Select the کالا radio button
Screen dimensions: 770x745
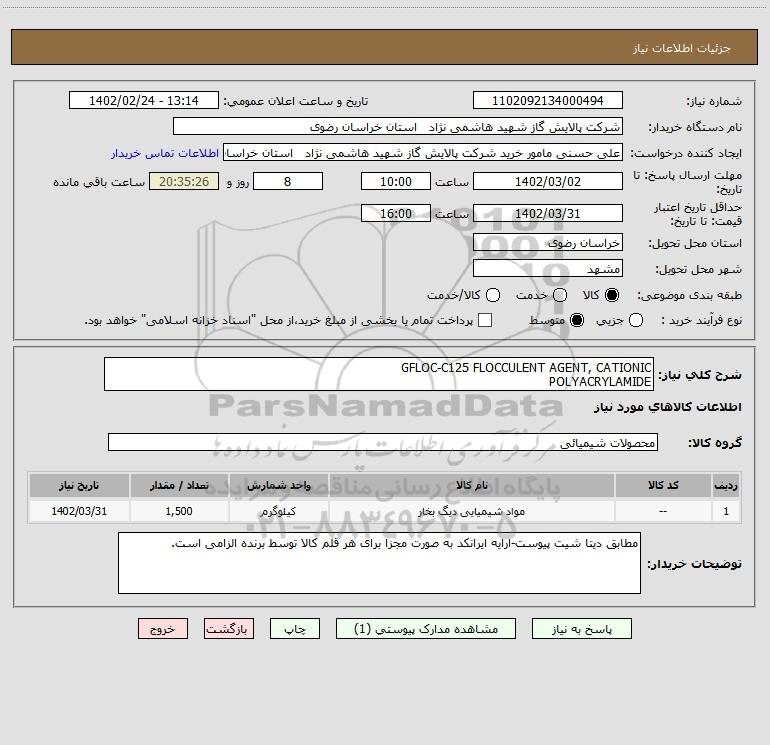(612, 295)
